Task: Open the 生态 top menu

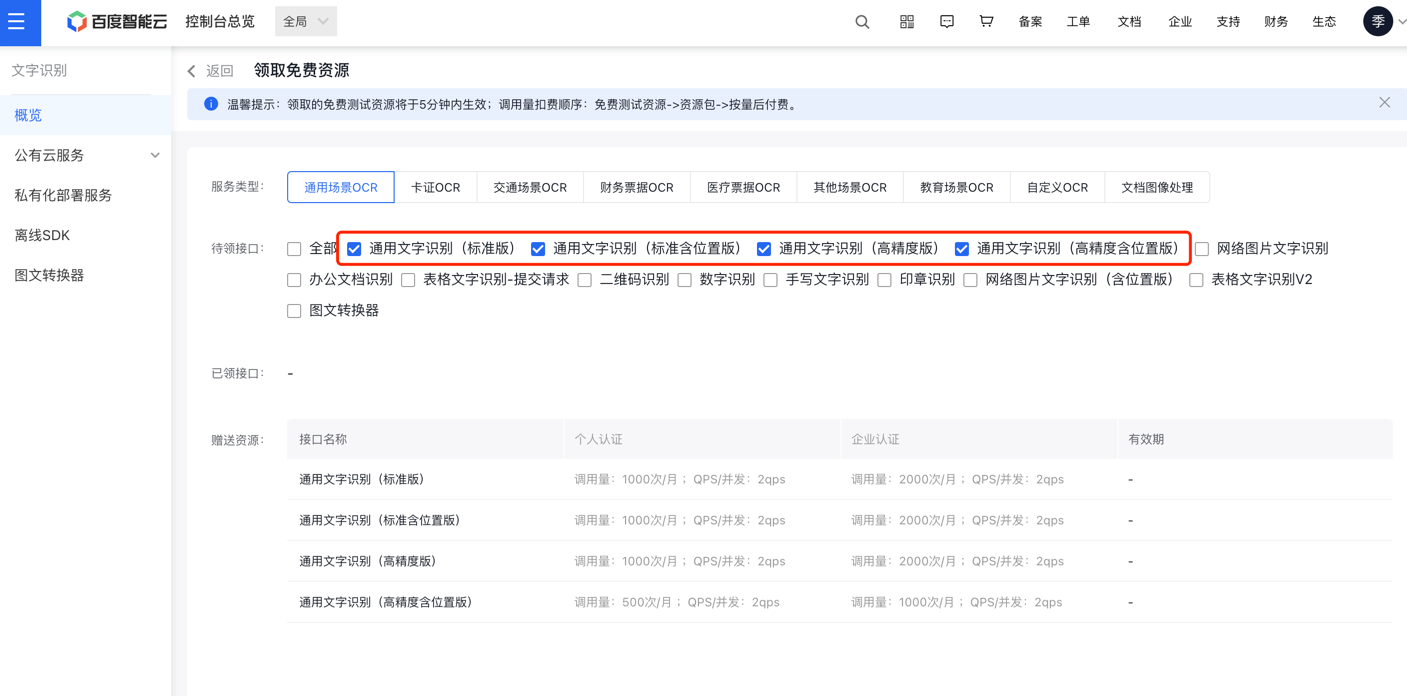Action: point(1325,22)
